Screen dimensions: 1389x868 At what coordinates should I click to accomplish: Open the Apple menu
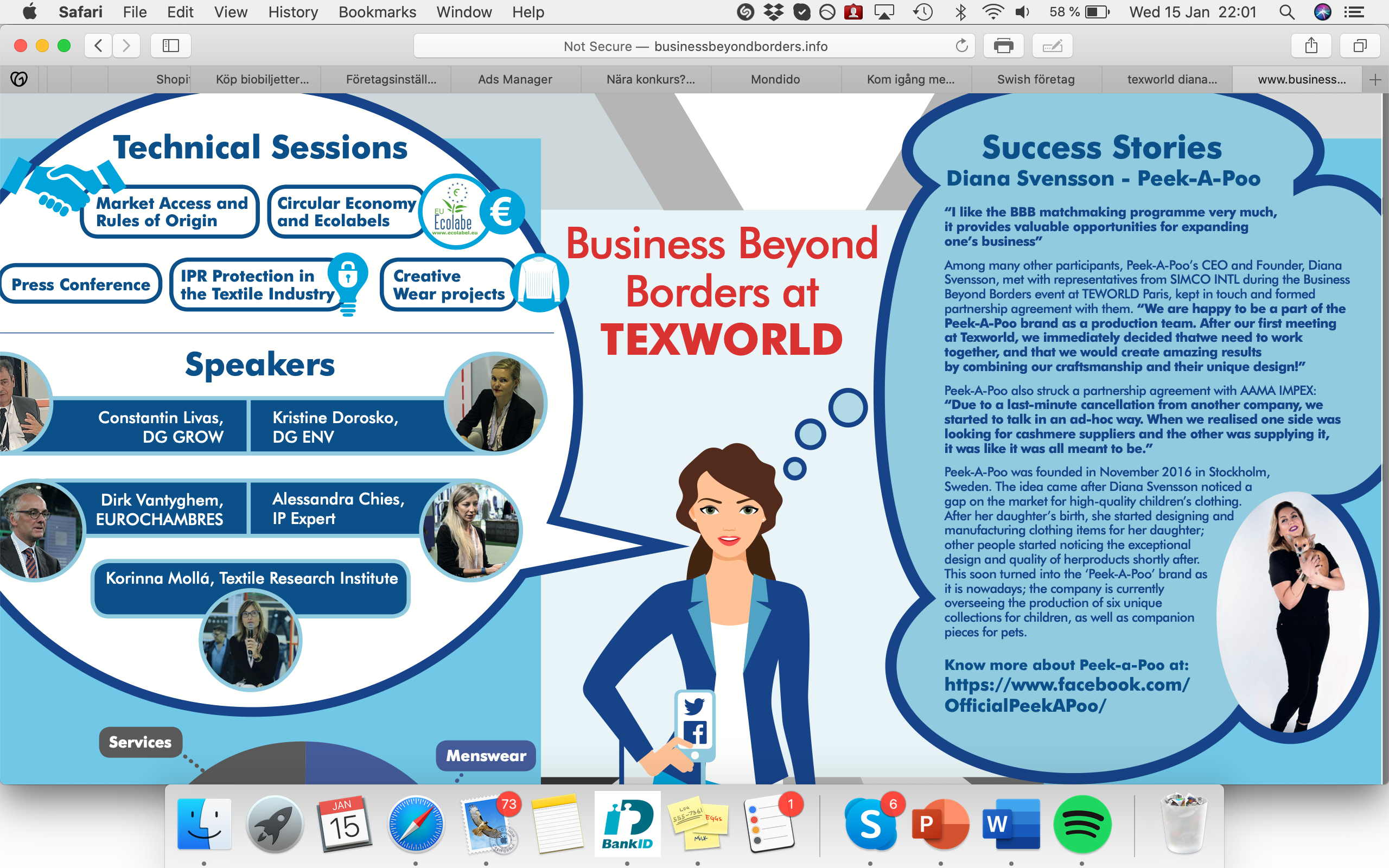coord(30,12)
